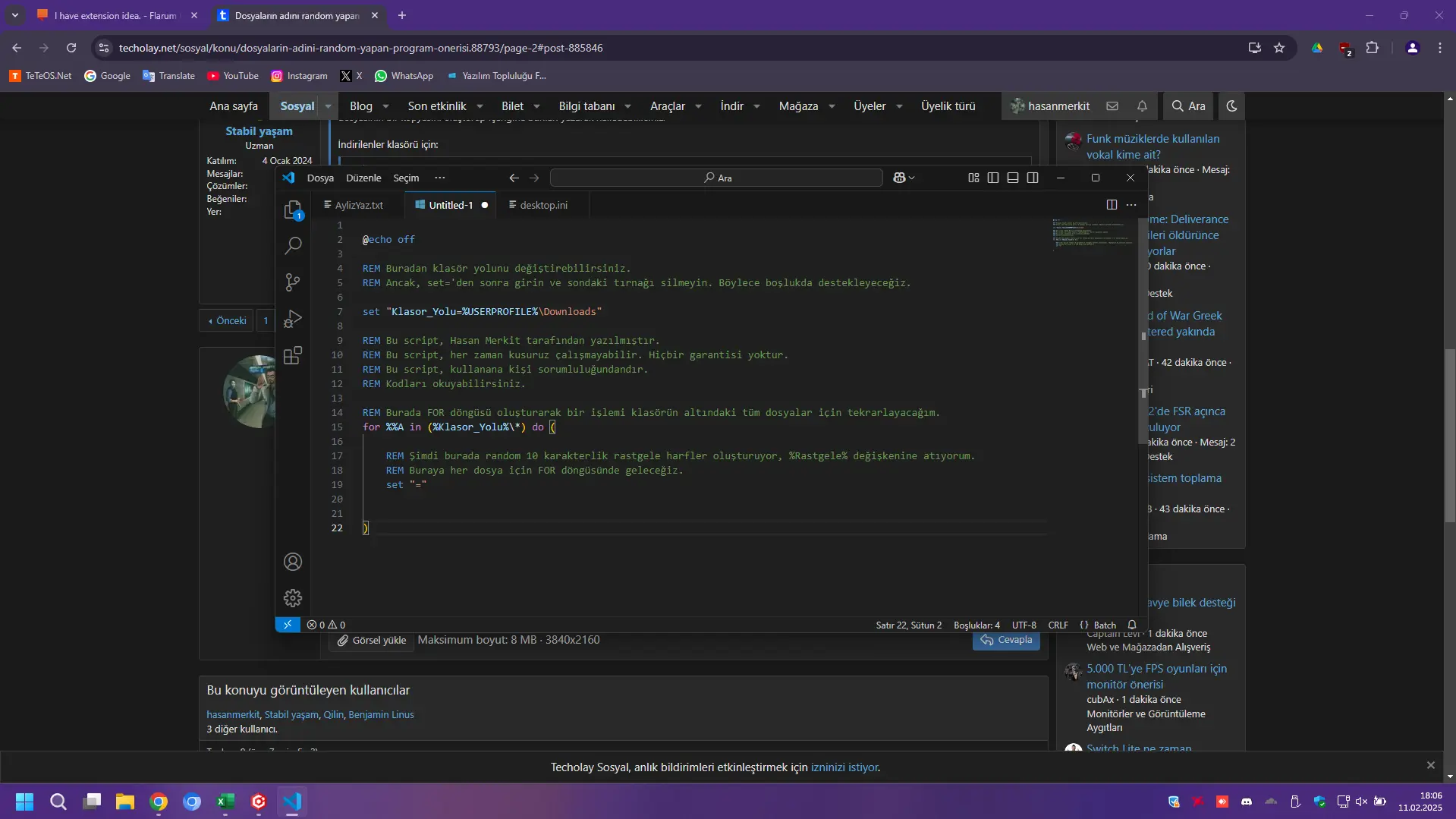1456x819 pixels.
Task: Open the Run and Debug view
Action: point(293,319)
